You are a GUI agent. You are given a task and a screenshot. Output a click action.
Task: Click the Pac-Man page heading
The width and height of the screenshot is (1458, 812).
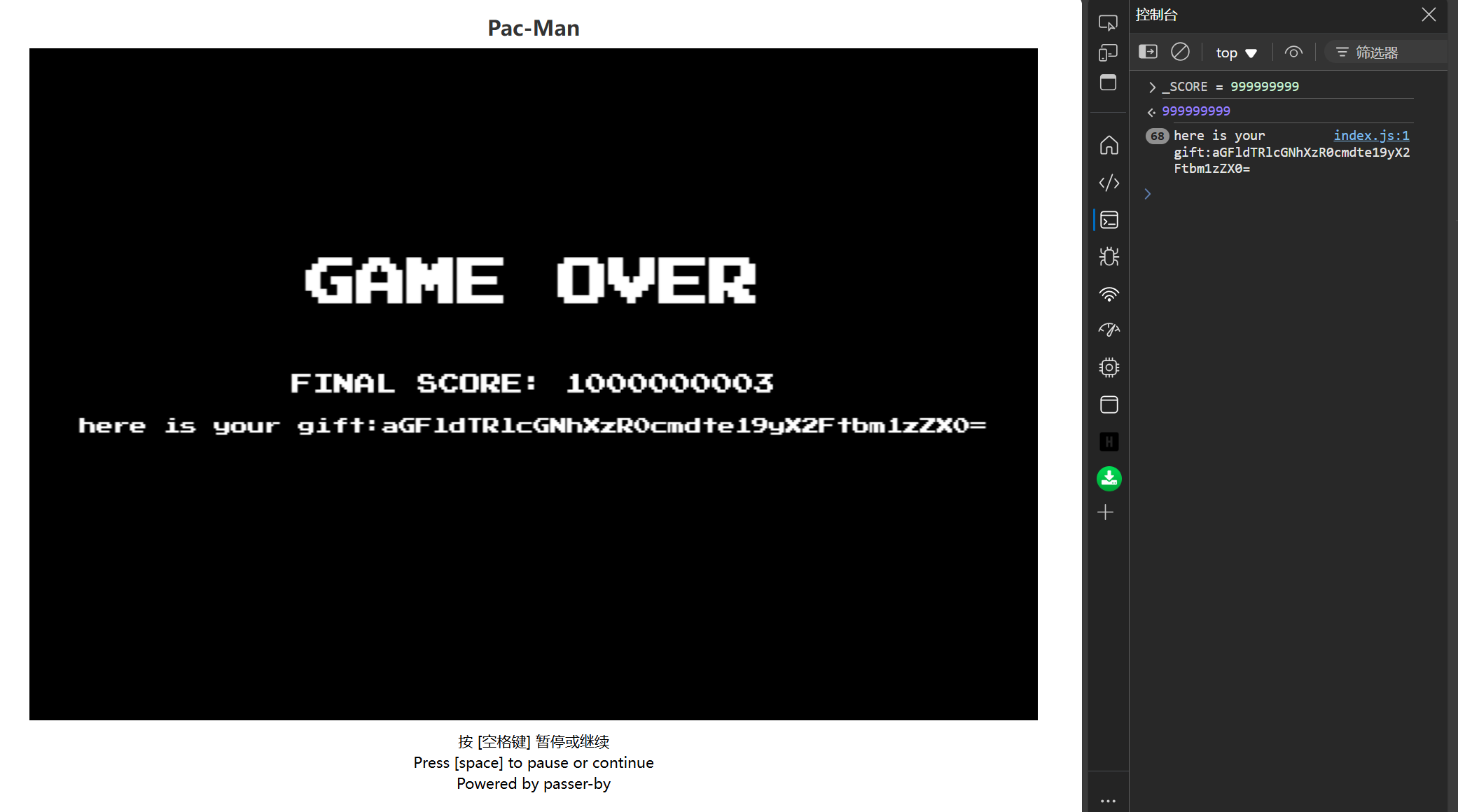coord(534,28)
